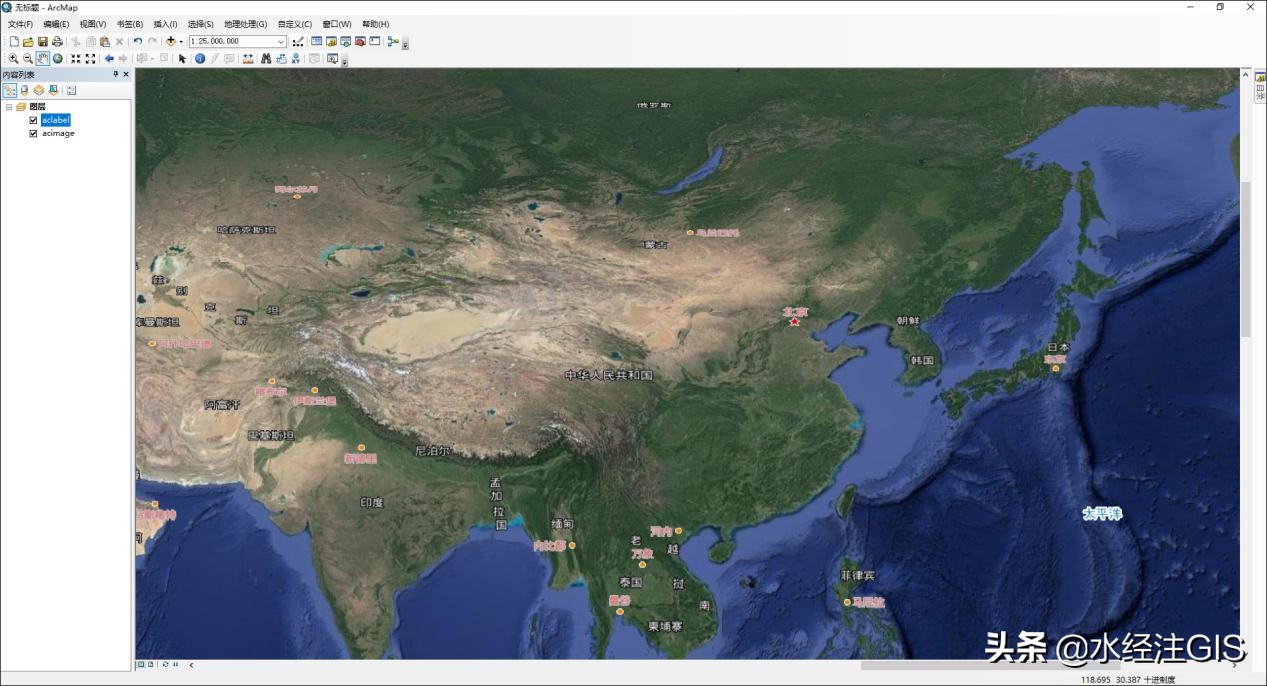Viewport: 1267px width, 686px height.
Task: Uncheck the acimage layer visibility
Action: (x=33, y=133)
